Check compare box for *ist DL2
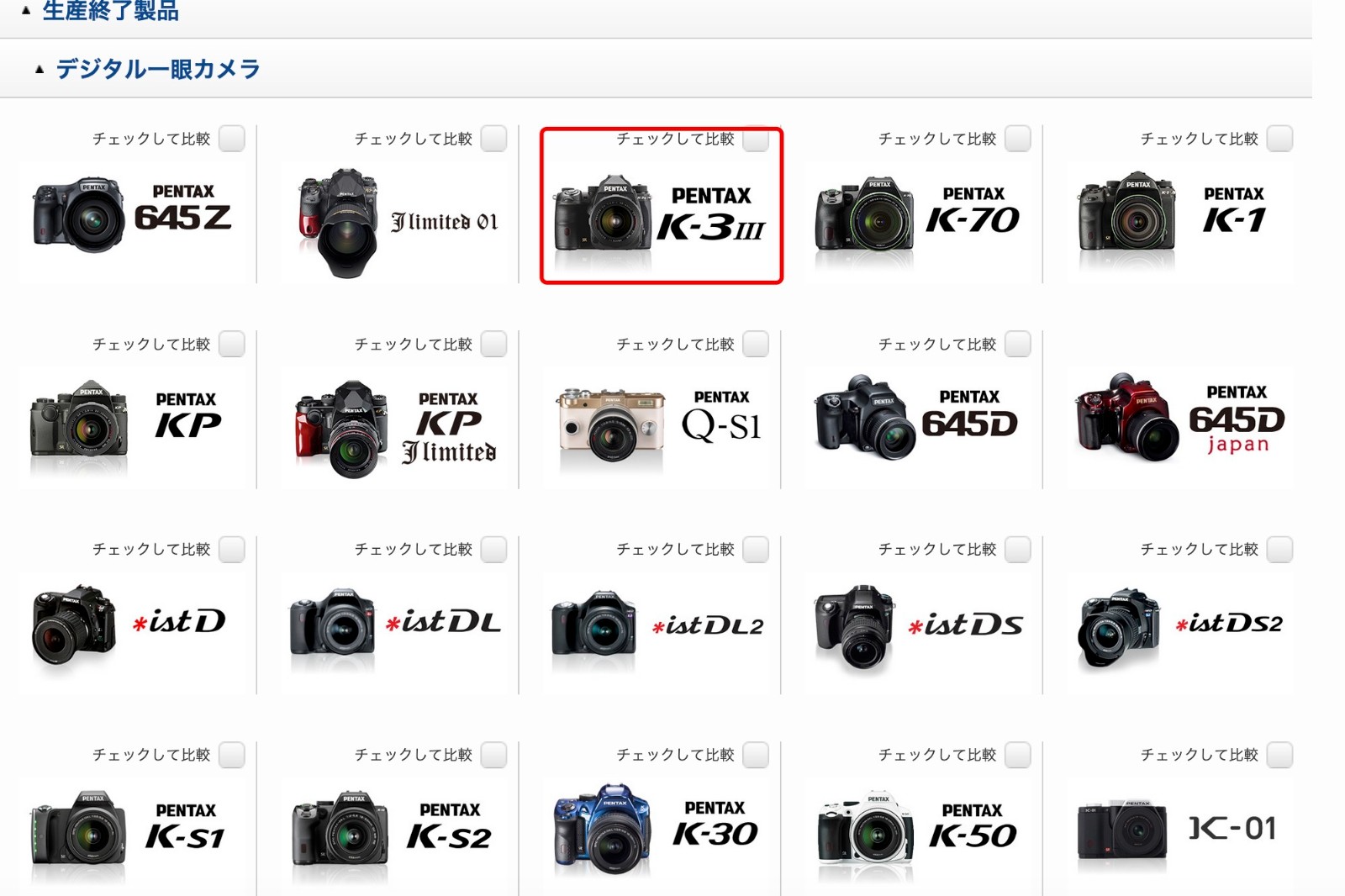Image resolution: width=1345 pixels, height=896 pixels. [x=757, y=550]
